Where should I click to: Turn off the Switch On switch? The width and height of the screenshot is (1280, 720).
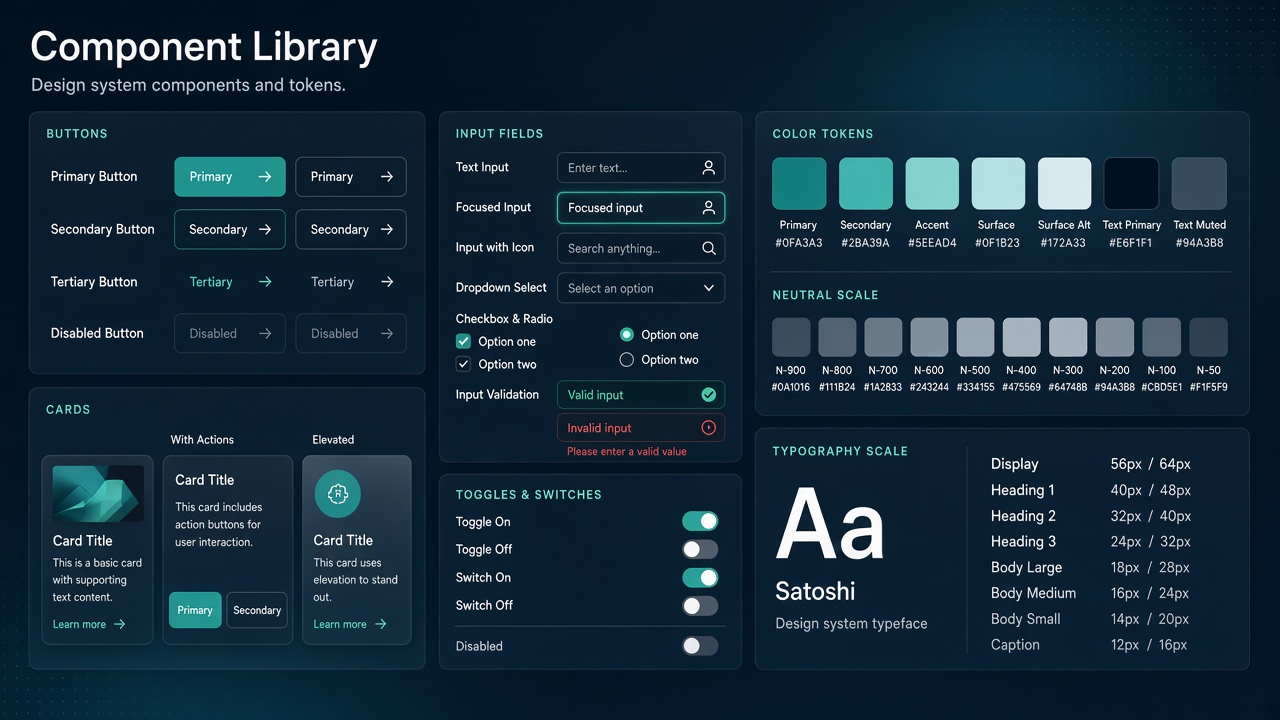[x=700, y=577]
